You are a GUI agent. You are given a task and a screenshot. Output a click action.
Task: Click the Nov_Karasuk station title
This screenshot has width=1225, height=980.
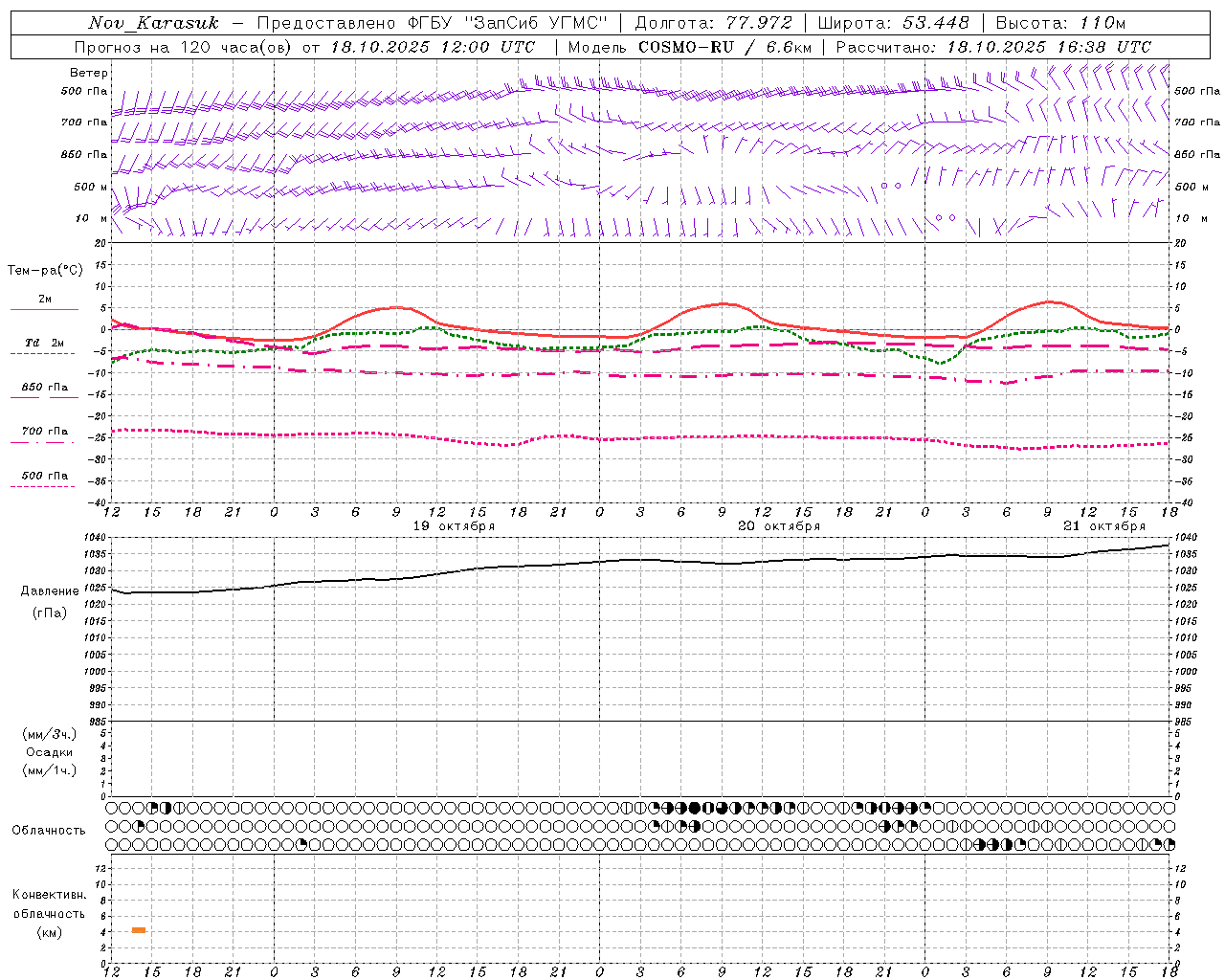[153, 23]
